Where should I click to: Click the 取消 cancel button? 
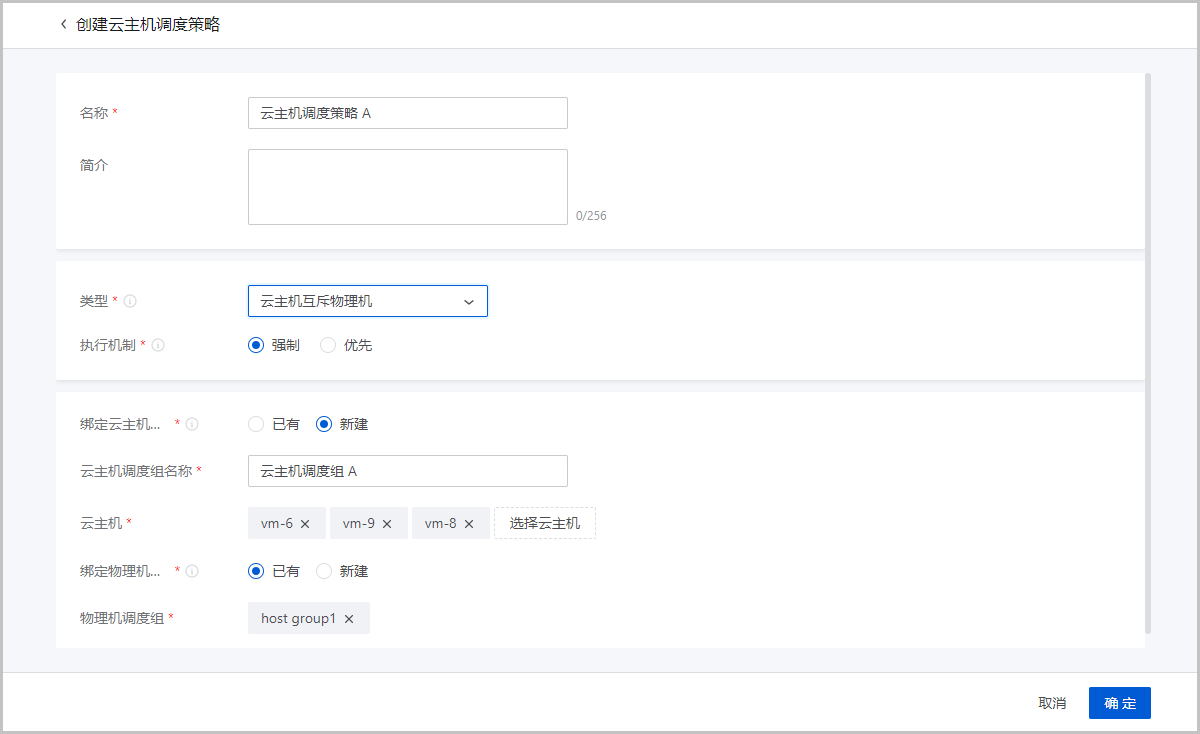pos(1052,703)
